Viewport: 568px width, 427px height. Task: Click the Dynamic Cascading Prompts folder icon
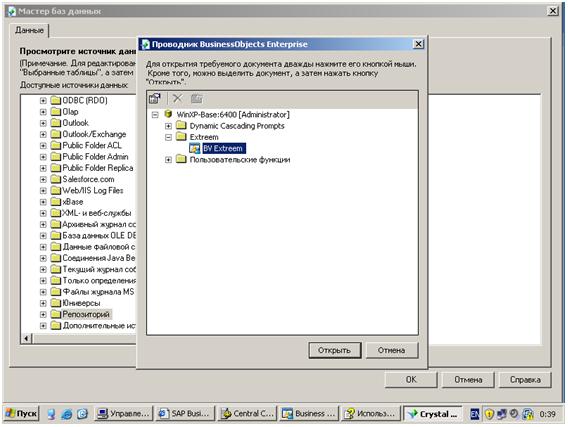181,126
